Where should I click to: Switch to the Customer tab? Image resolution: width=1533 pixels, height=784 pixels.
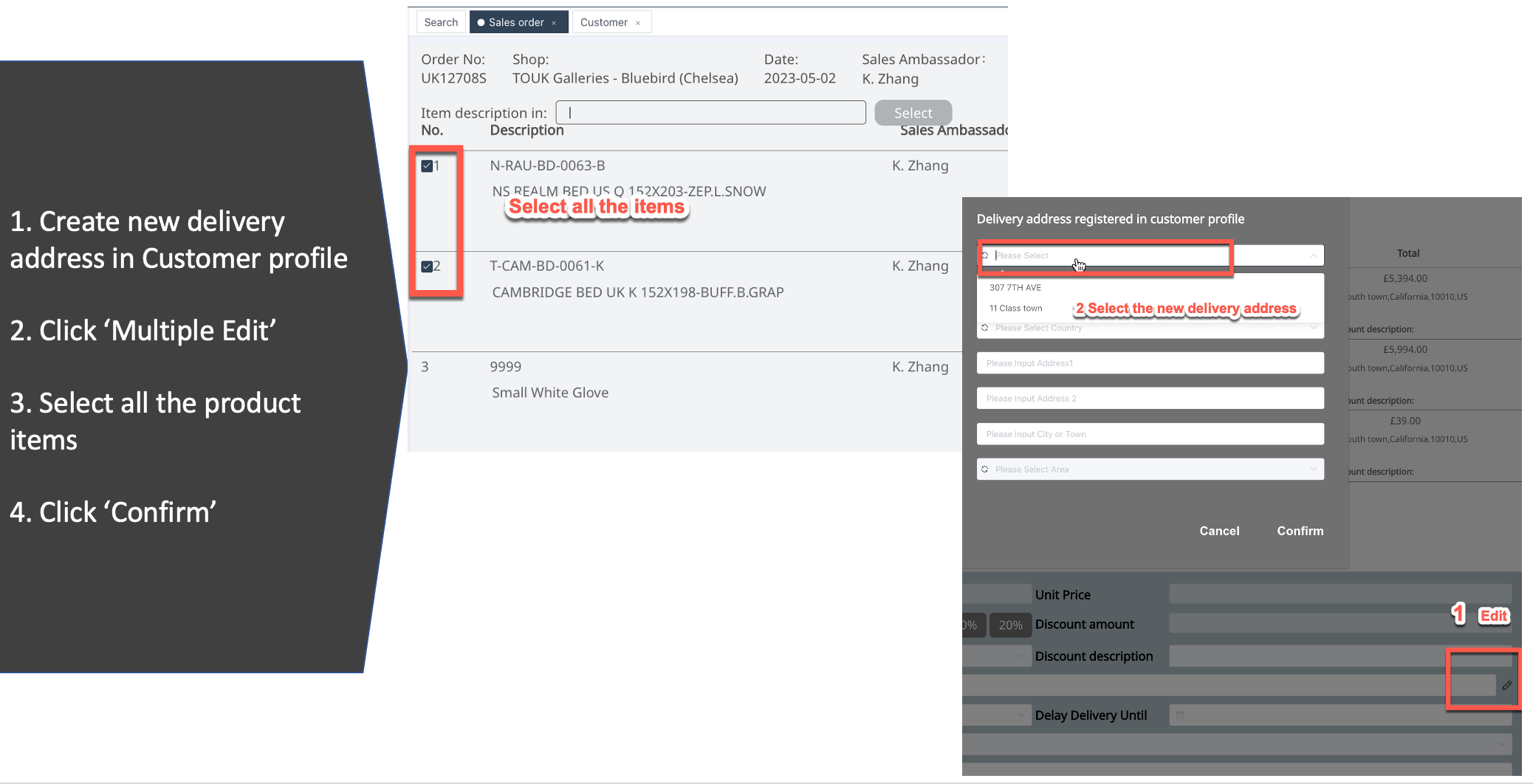[x=603, y=22]
